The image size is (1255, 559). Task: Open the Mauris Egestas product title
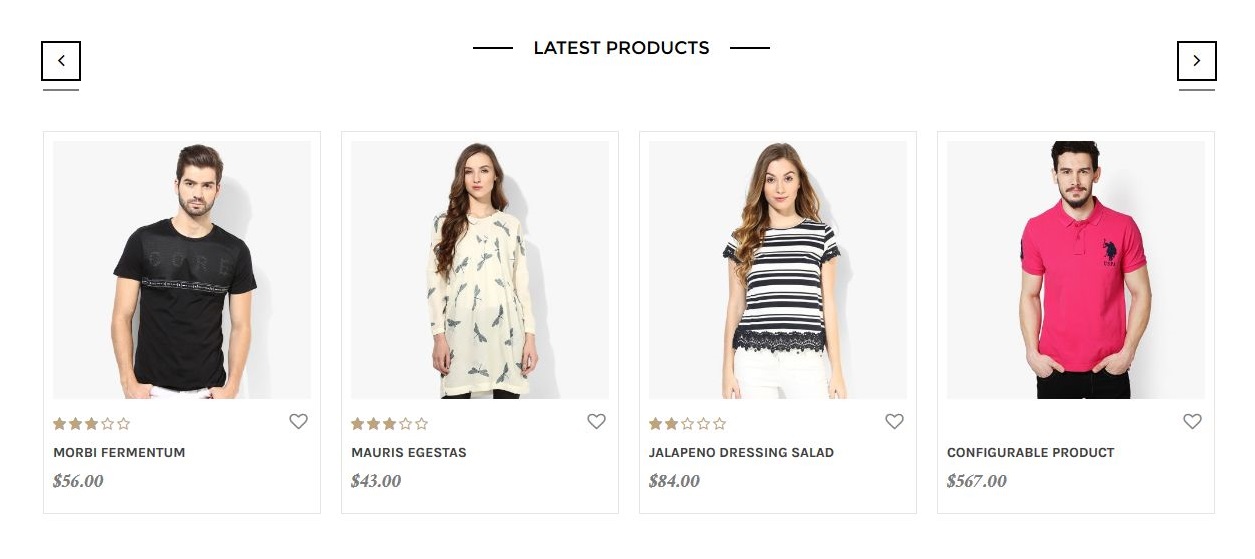pos(408,453)
